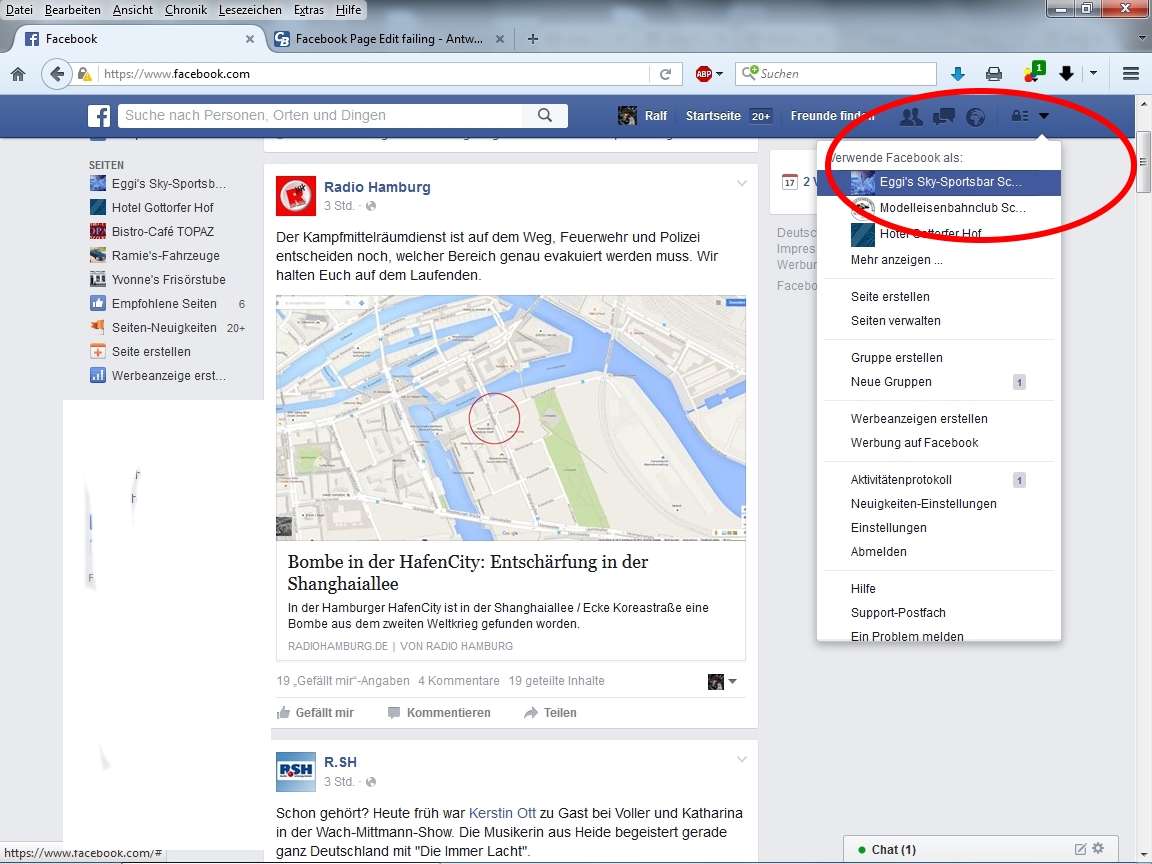
Task: Click Teilen to share the post
Action: point(550,713)
